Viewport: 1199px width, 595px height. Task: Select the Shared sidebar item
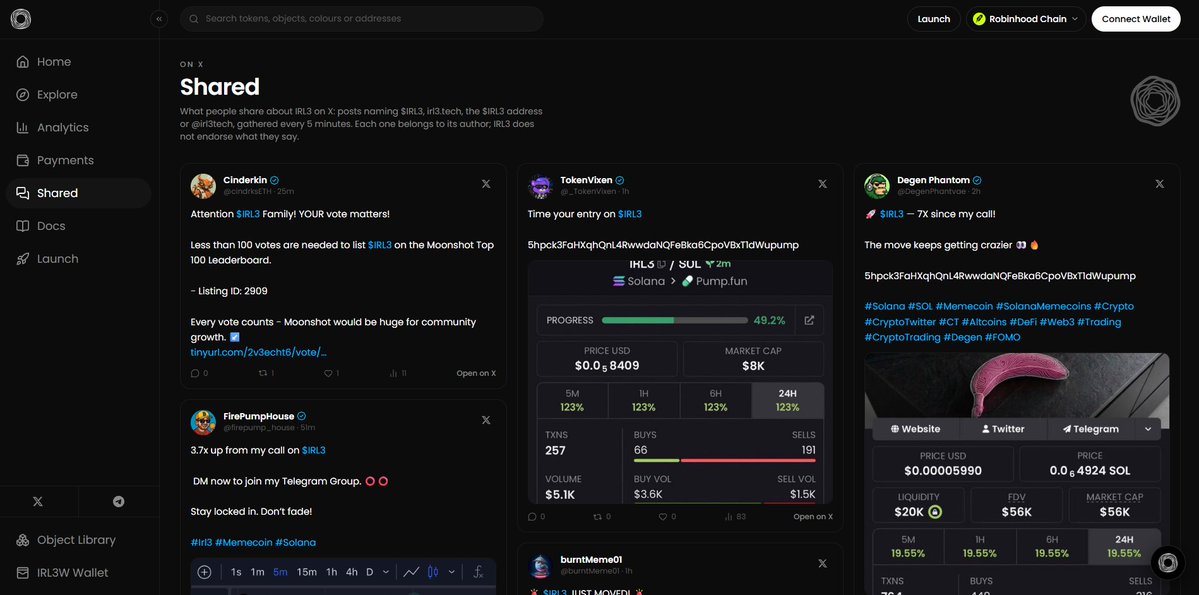79,193
